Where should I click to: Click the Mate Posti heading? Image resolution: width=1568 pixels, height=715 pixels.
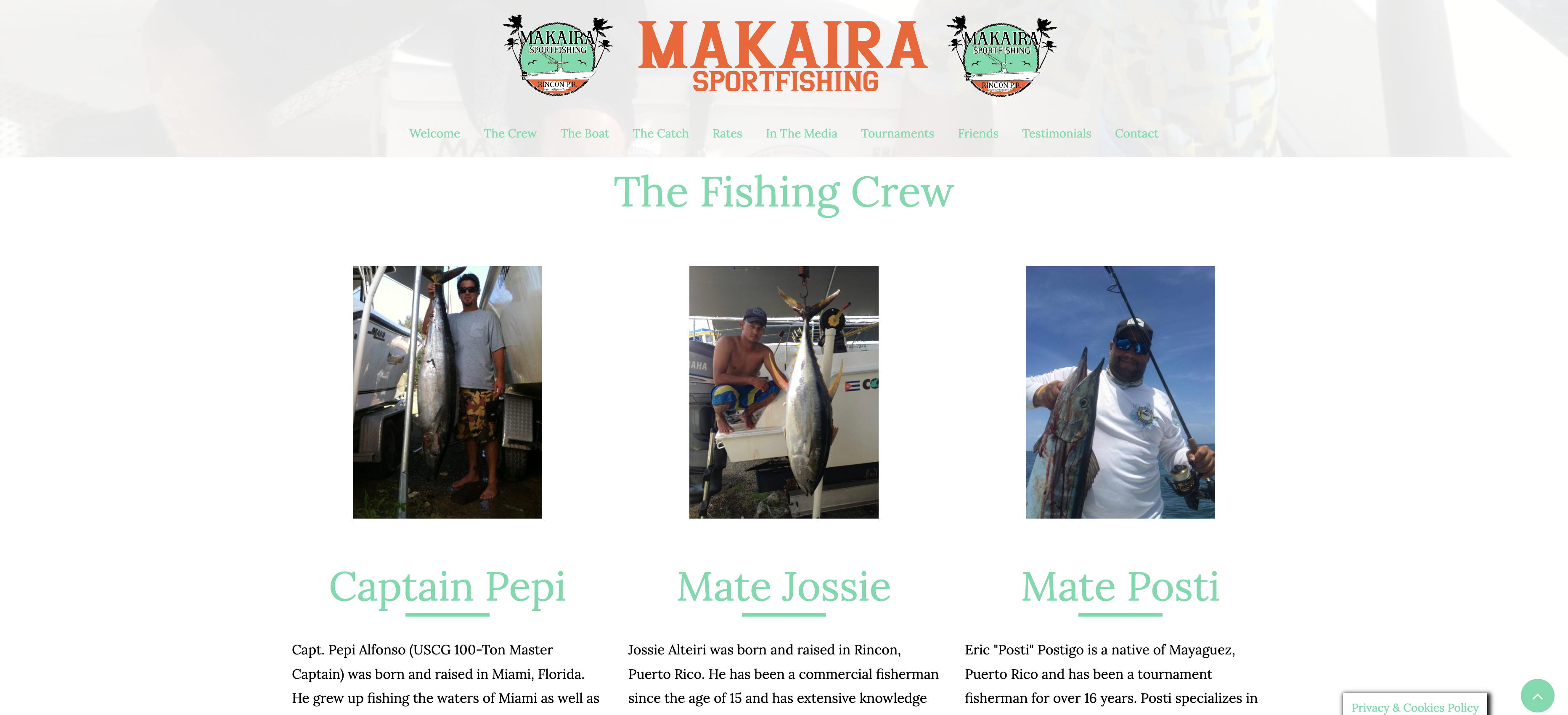pyautogui.click(x=1120, y=587)
